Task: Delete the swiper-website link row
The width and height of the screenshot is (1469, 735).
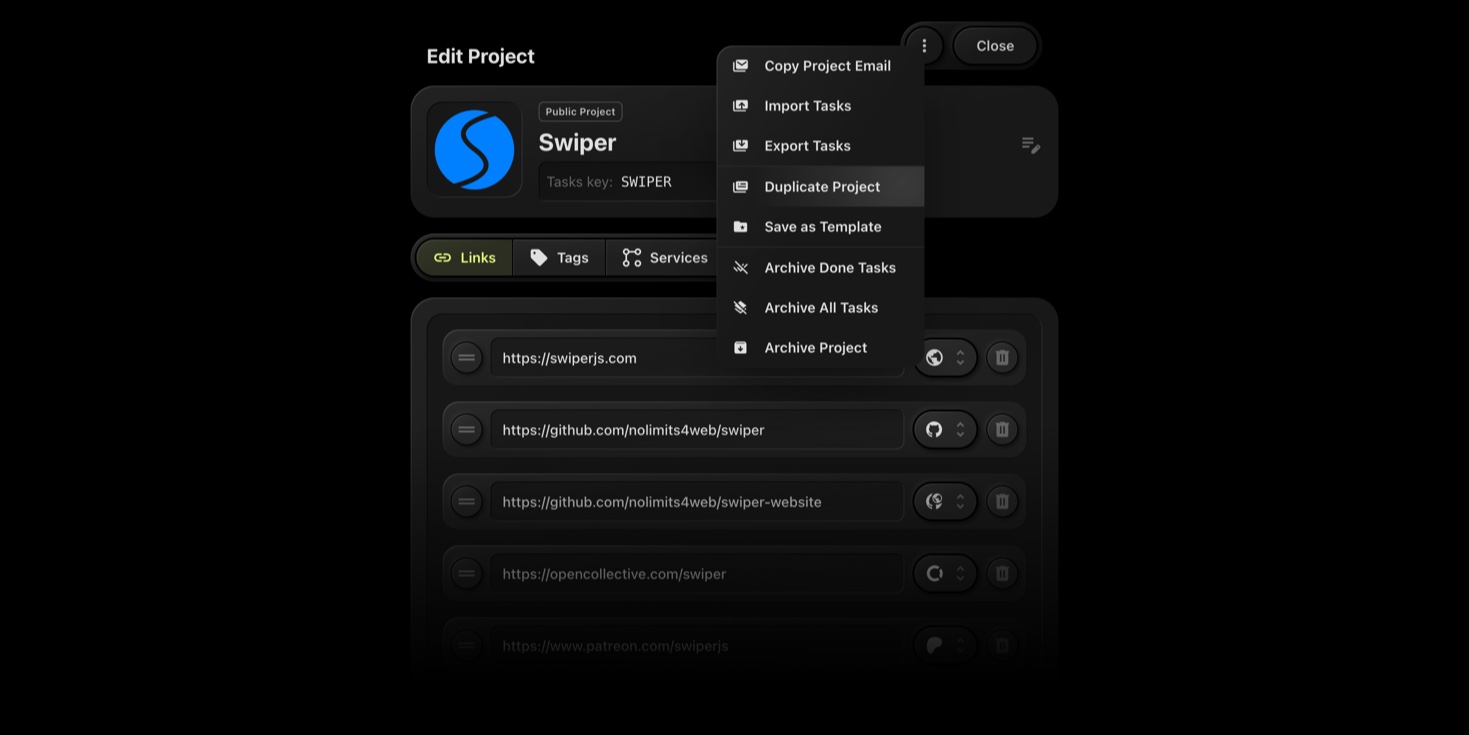Action: (x=1002, y=502)
